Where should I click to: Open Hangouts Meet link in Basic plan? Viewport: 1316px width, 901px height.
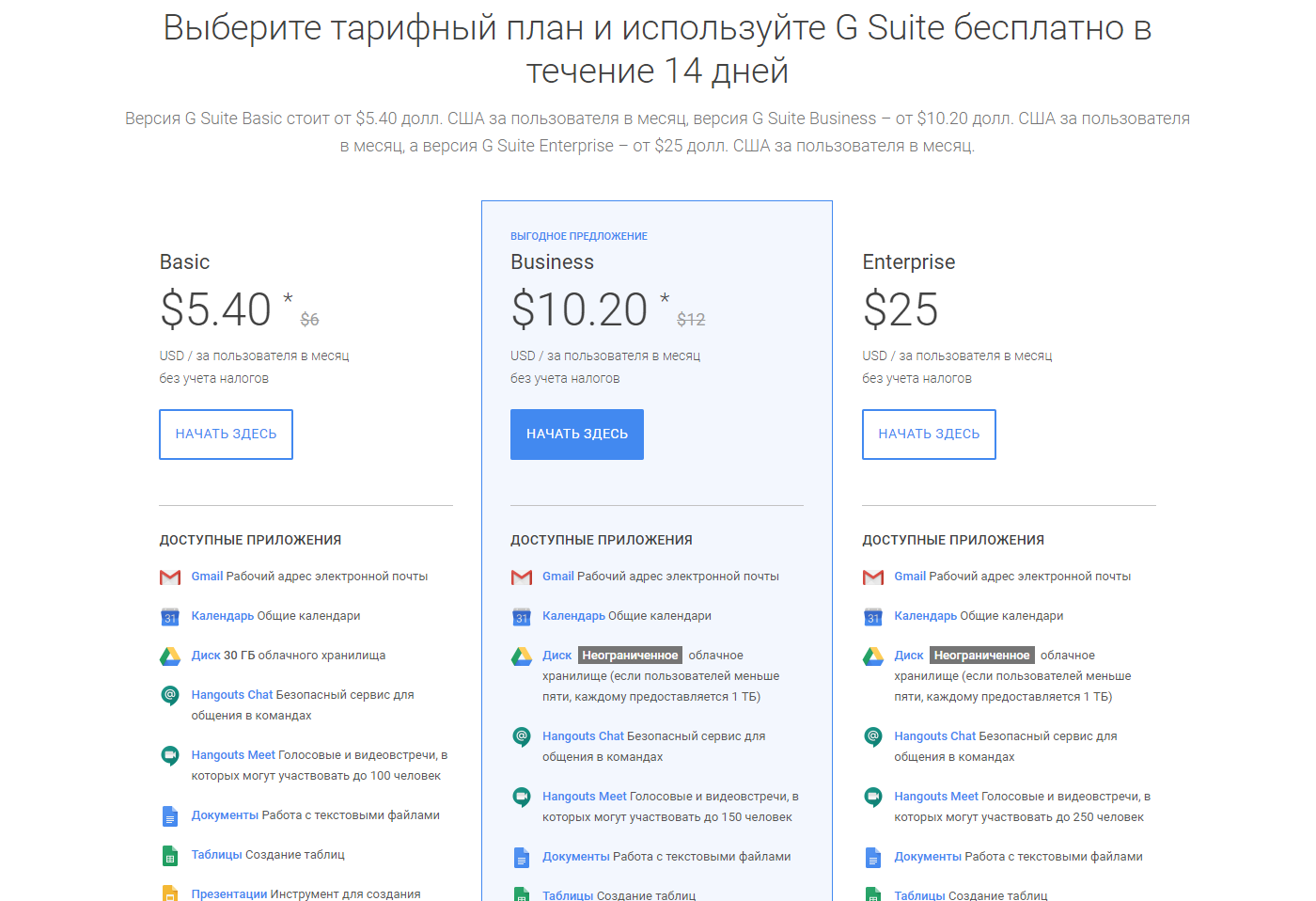(x=233, y=755)
